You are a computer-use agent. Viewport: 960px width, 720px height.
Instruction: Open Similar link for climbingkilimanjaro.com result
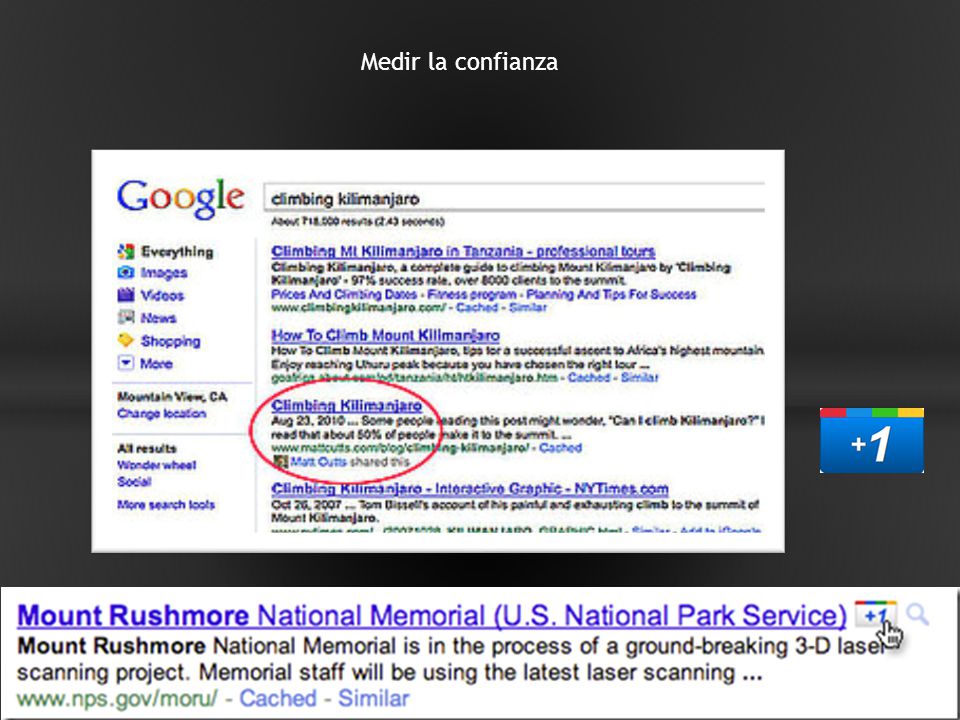pyautogui.click(x=528, y=307)
